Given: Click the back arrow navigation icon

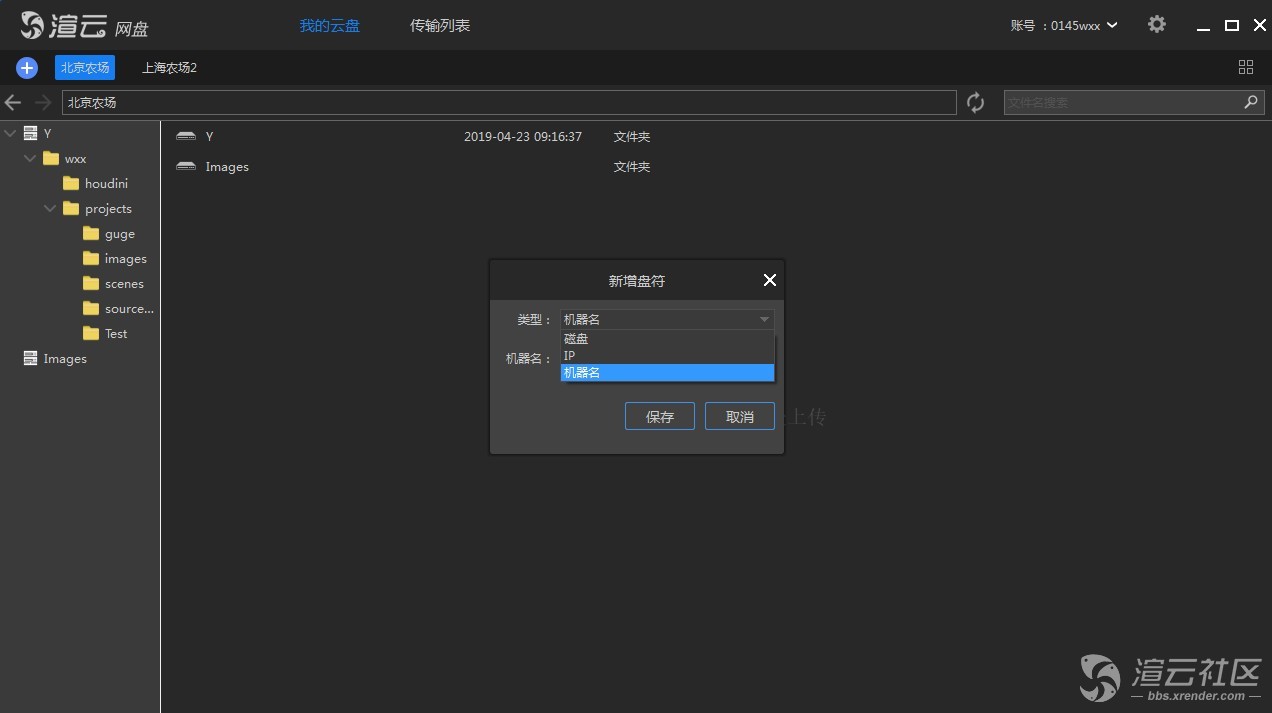Looking at the screenshot, I should (x=13, y=103).
